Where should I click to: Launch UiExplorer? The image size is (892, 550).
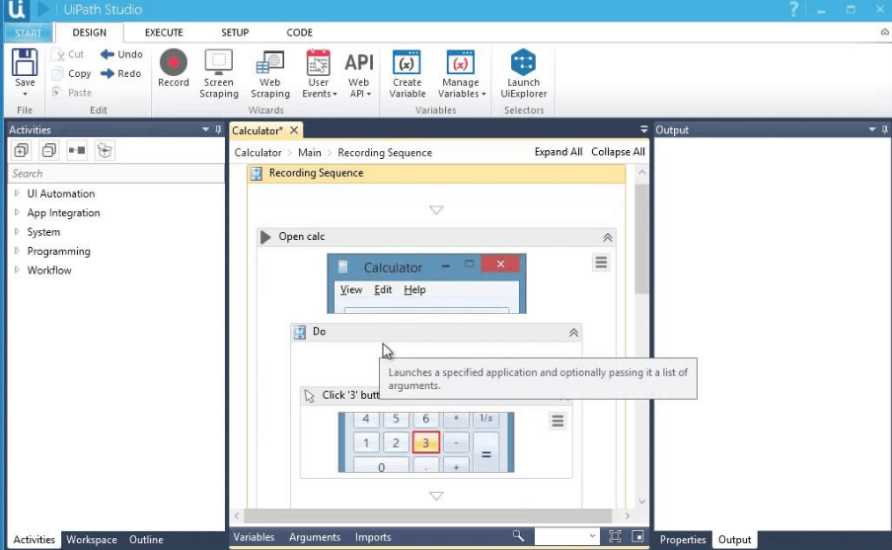click(x=523, y=73)
